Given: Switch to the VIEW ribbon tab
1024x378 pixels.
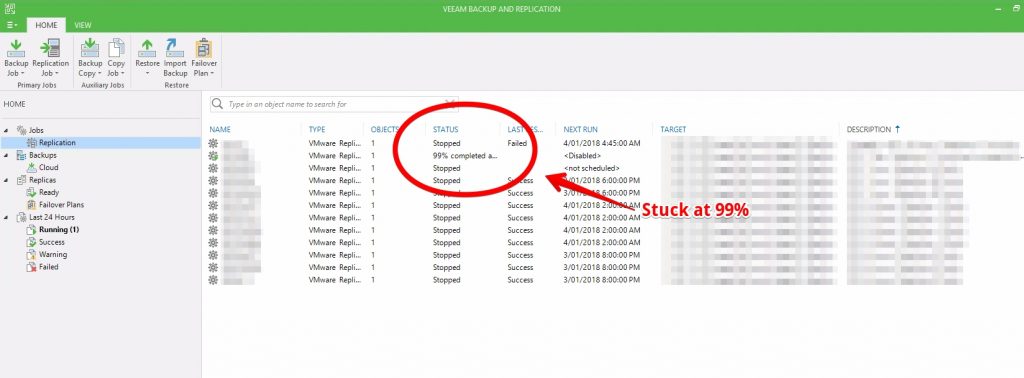Looking at the screenshot, I should pos(83,25).
